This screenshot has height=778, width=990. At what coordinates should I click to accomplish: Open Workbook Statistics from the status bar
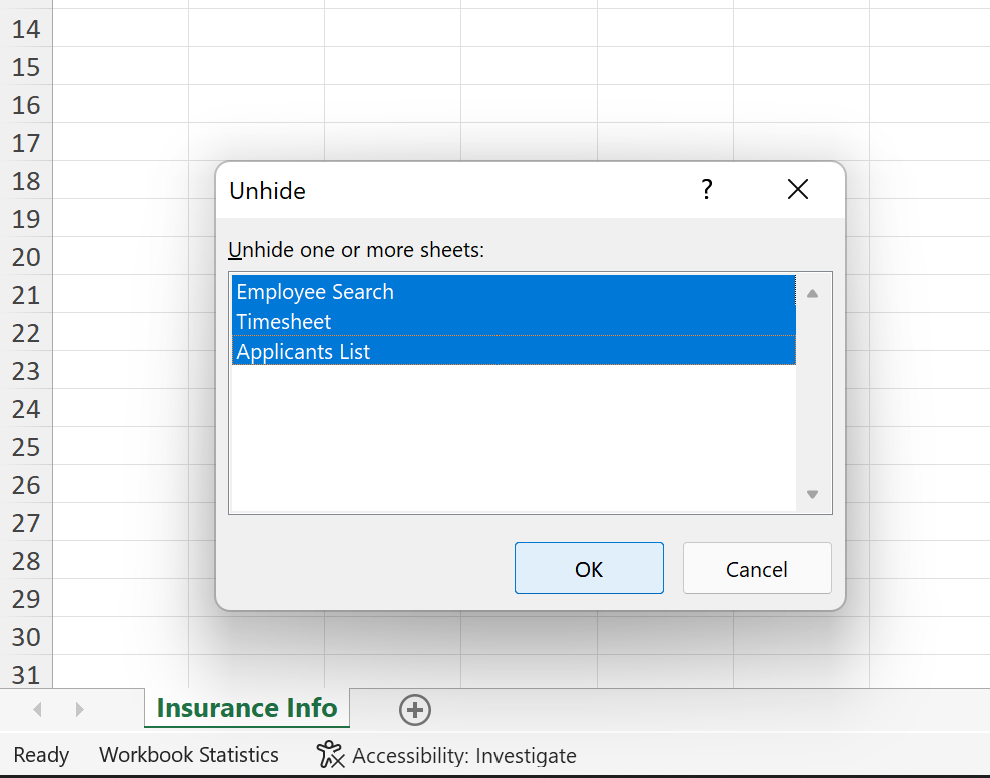[x=189, y=755]
